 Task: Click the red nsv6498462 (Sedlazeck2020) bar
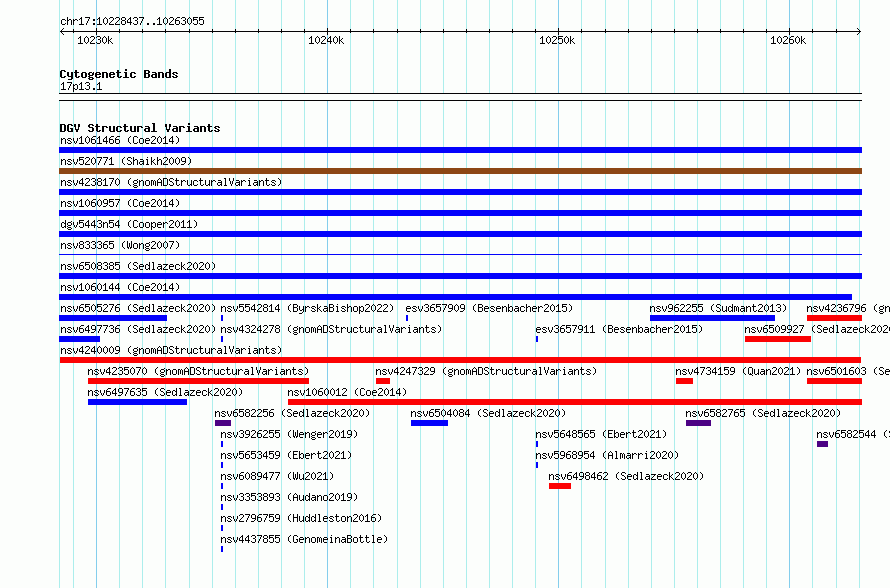pyautogui.click(x=560, y=486)
